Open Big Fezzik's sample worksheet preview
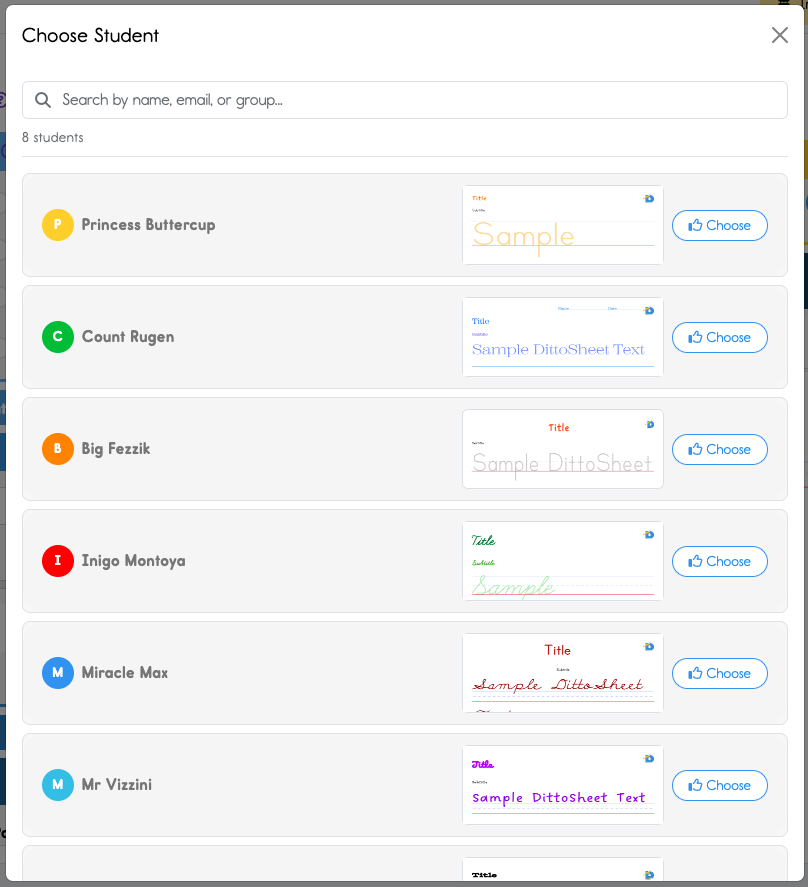This screenshot has width=808, height=887. (x=562, y=449)
